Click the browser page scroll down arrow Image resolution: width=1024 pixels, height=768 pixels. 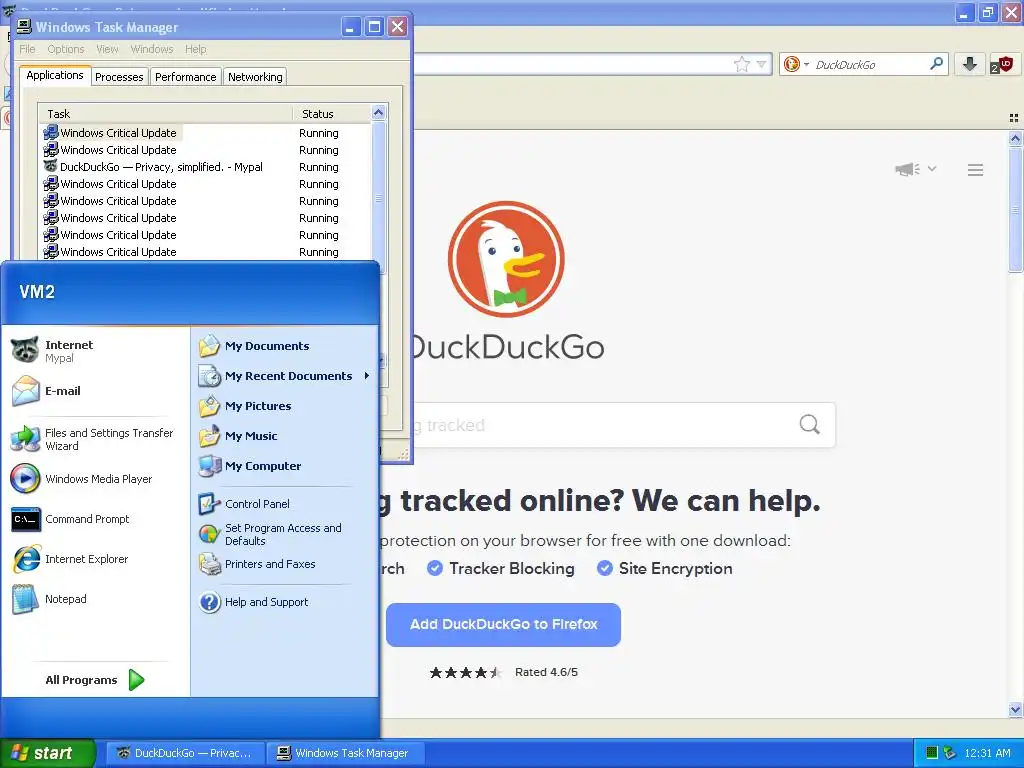click(x=1015, y=709)
